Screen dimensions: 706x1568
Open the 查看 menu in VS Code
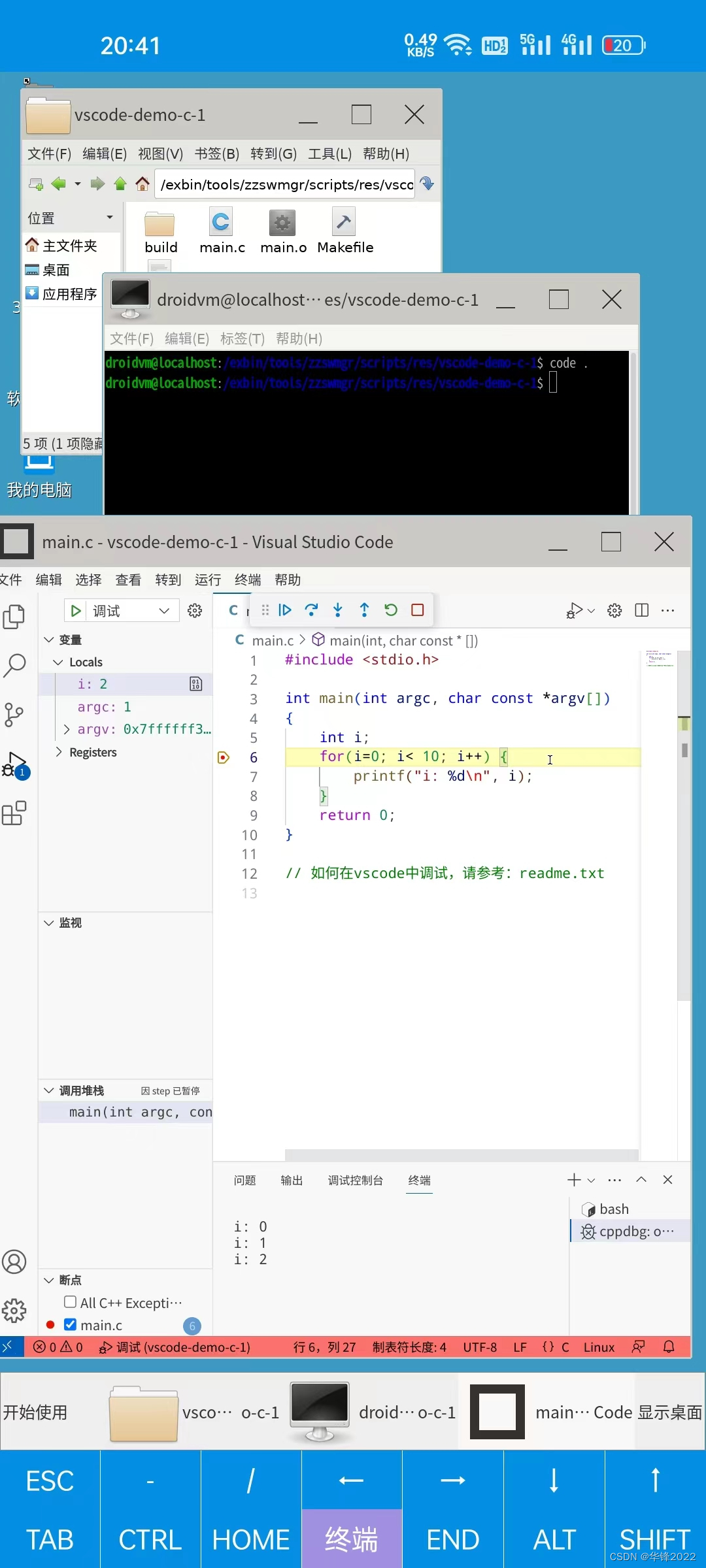point(128,580)
